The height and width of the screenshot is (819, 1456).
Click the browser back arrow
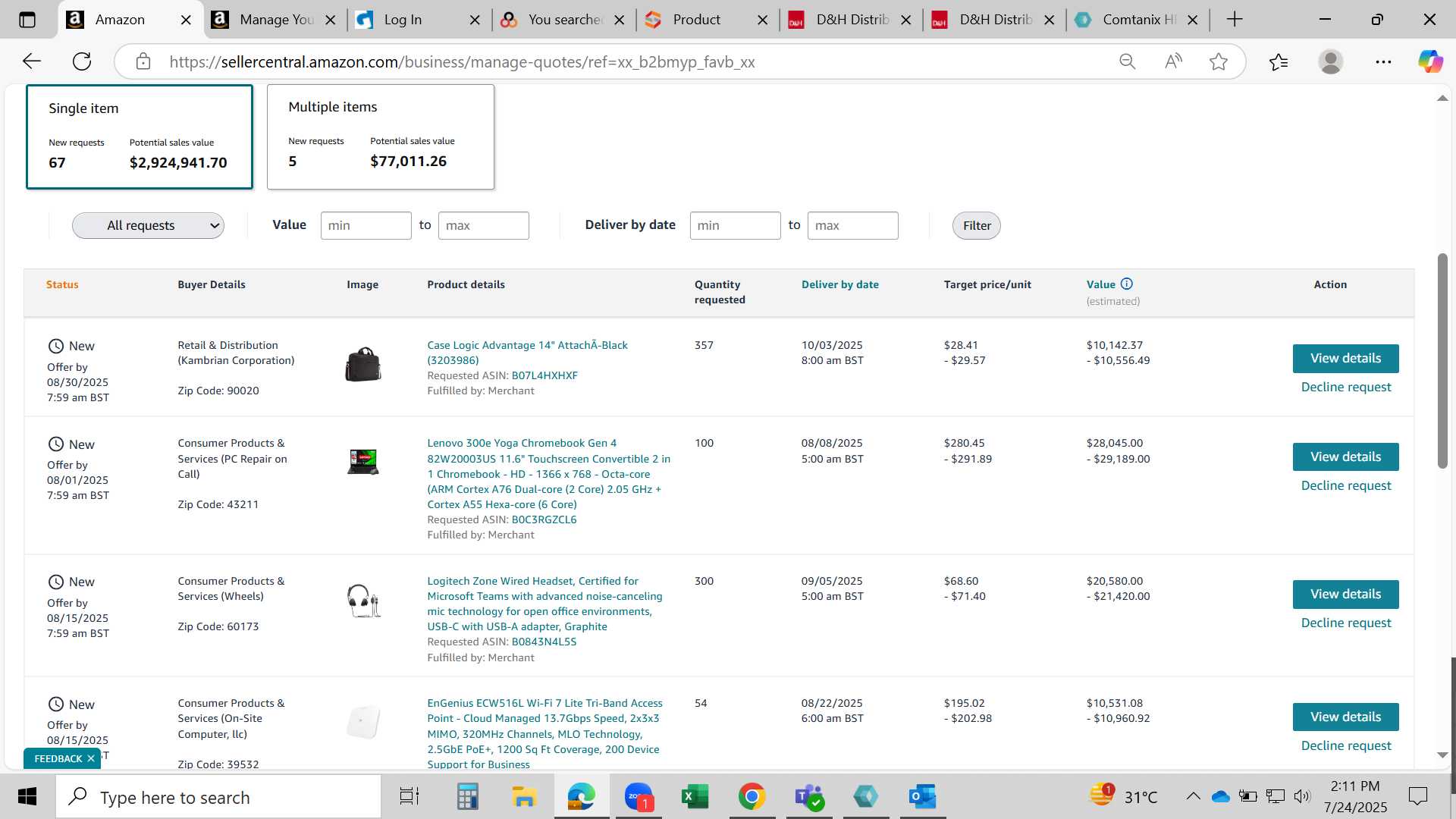point(32,61)
